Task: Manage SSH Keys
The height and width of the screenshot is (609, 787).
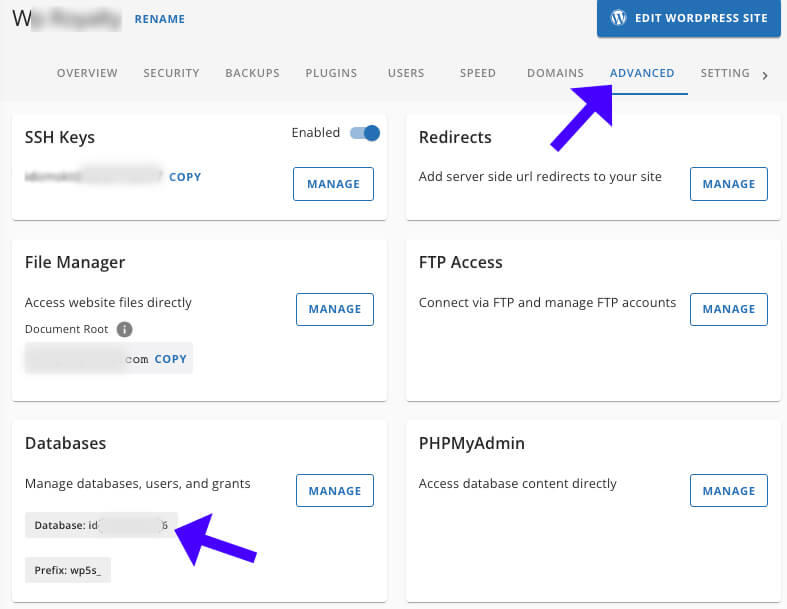Action: pos(333,184)
